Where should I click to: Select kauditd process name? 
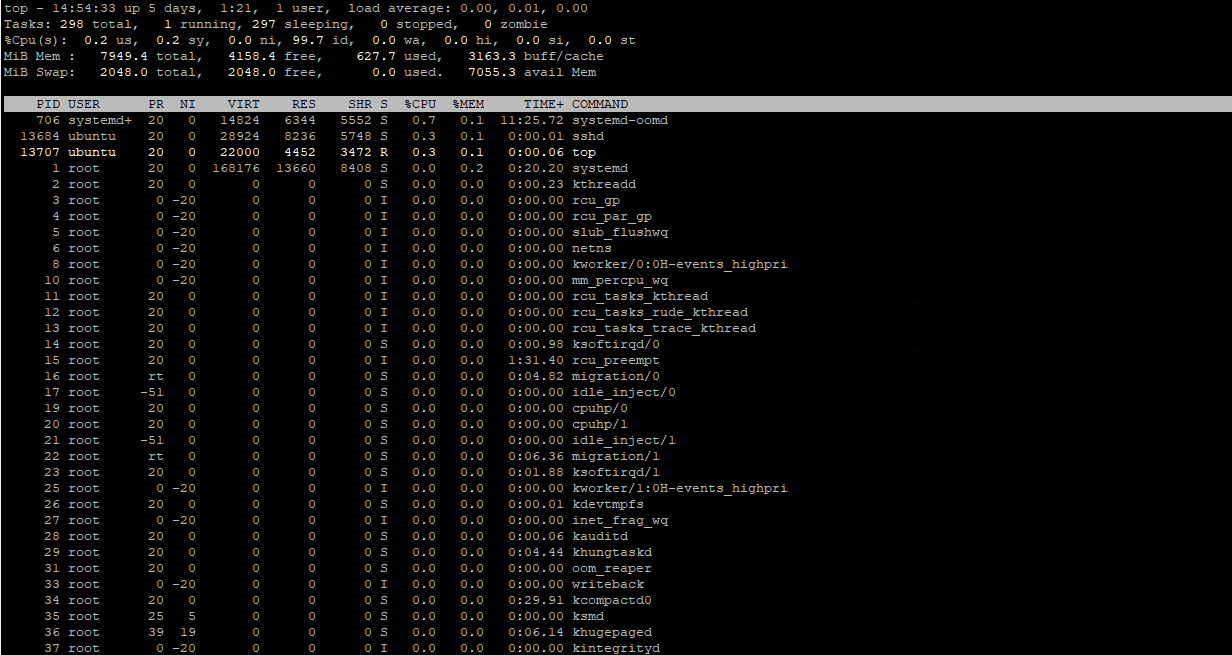(x=600, y=536)
